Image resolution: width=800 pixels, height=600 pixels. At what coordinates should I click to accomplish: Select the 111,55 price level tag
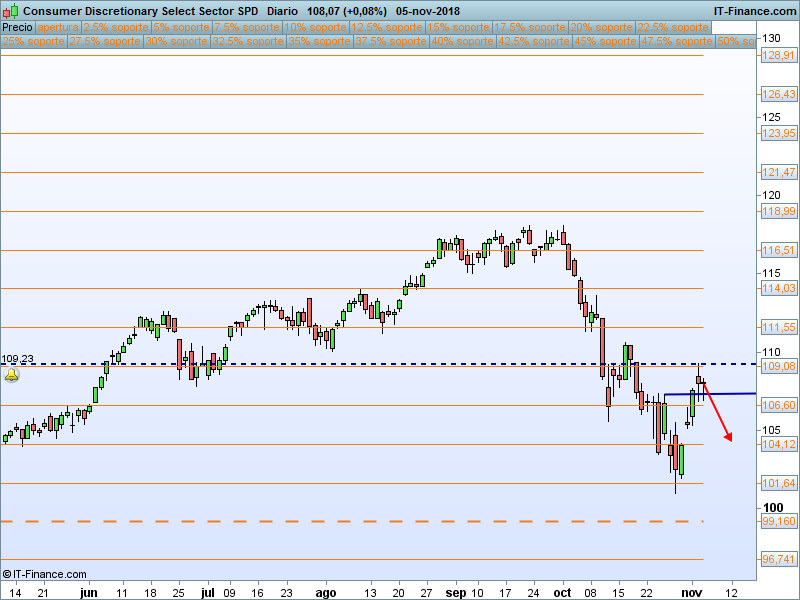[779, 328]
